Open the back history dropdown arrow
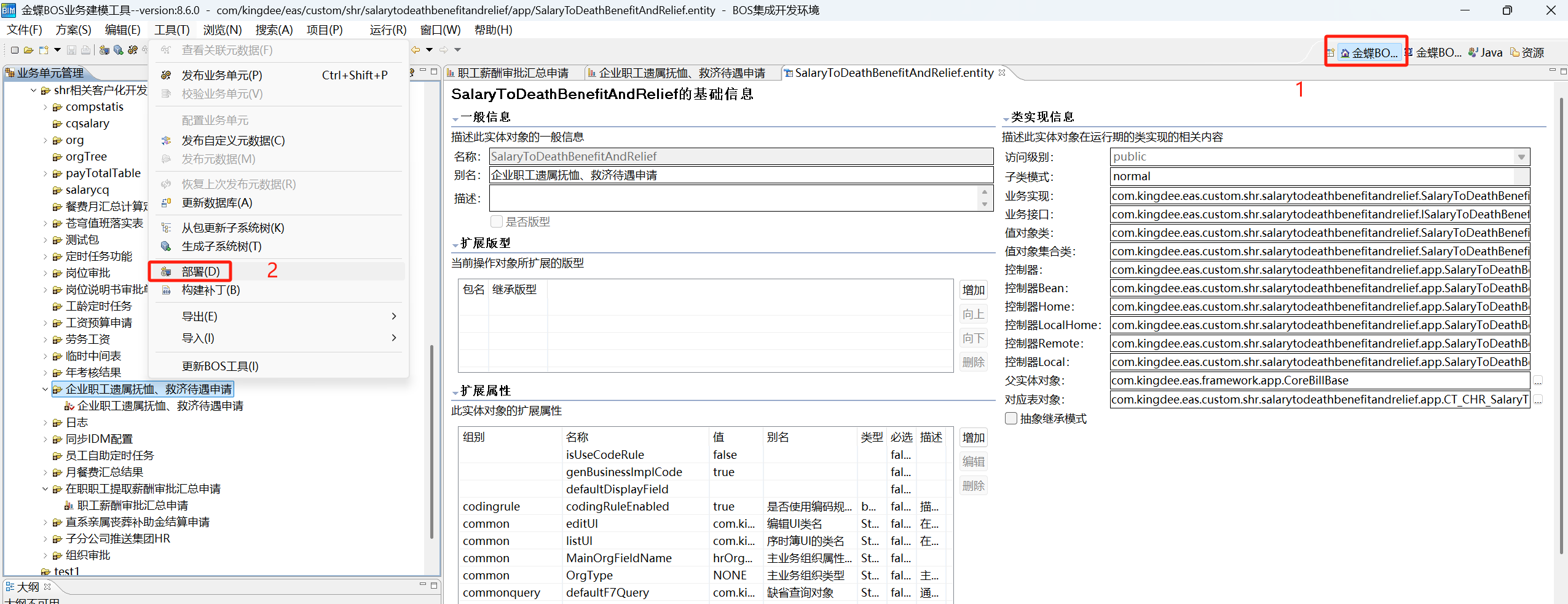This screenshot has width=1568, height=604. click(429, 50)
